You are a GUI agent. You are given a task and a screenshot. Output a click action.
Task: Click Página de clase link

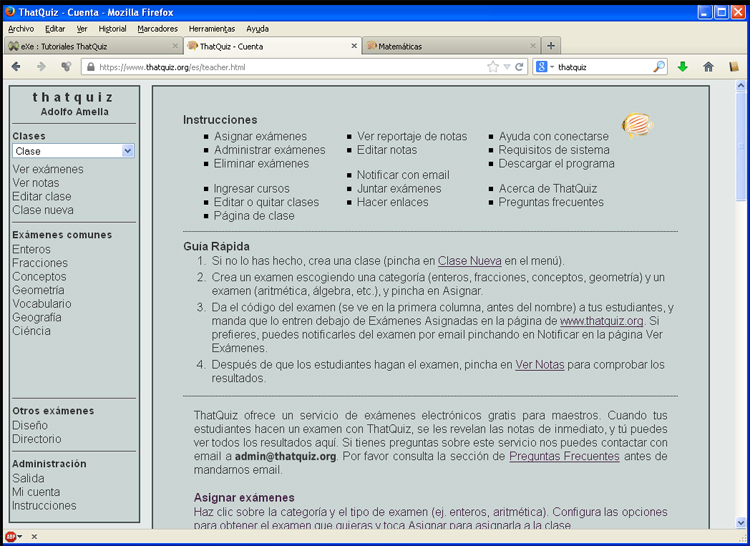click(x=254, y=216)
